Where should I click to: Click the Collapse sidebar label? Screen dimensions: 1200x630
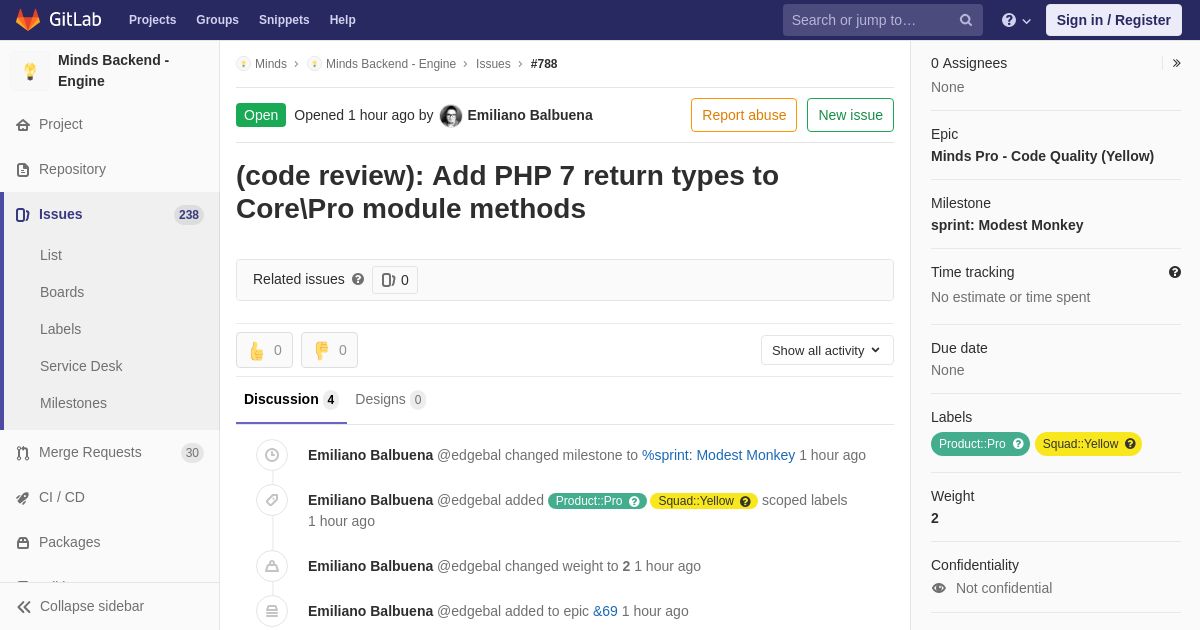[92, 606]
